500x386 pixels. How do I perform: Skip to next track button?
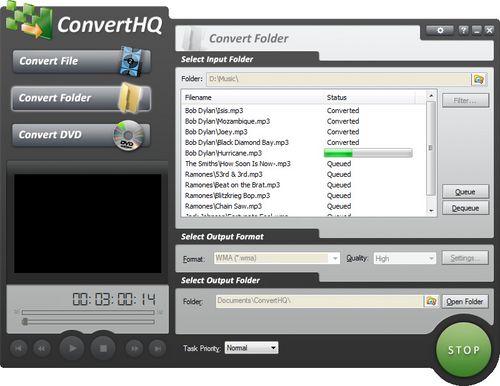157,349
